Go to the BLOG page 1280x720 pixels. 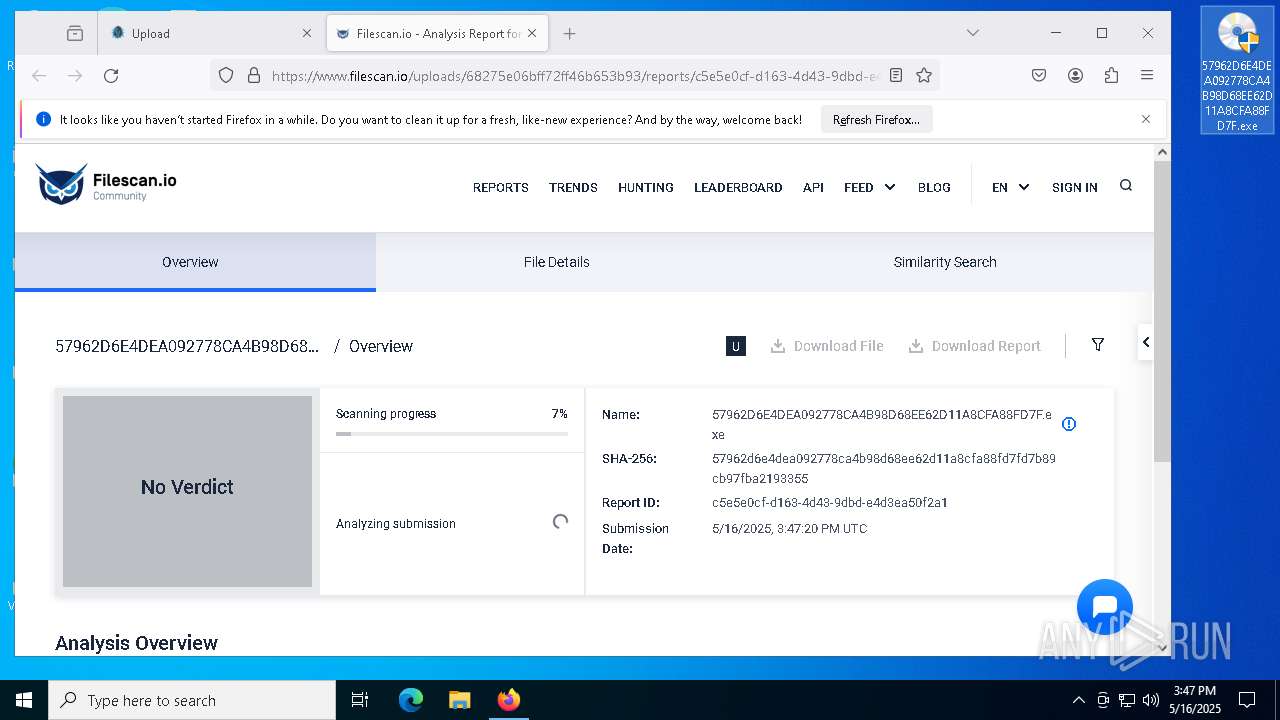934,187
